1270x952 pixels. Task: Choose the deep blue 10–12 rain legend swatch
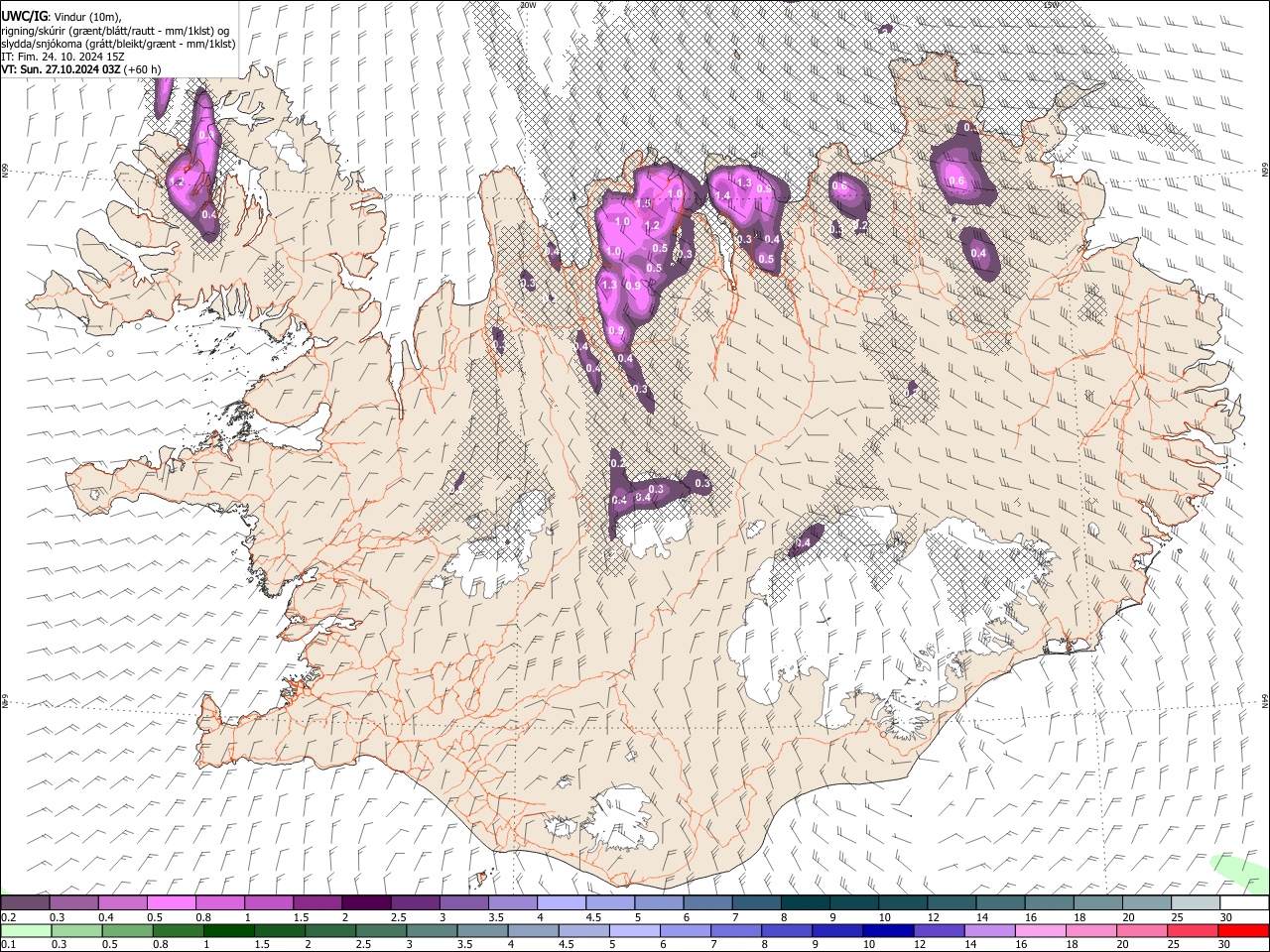[888, 930]
